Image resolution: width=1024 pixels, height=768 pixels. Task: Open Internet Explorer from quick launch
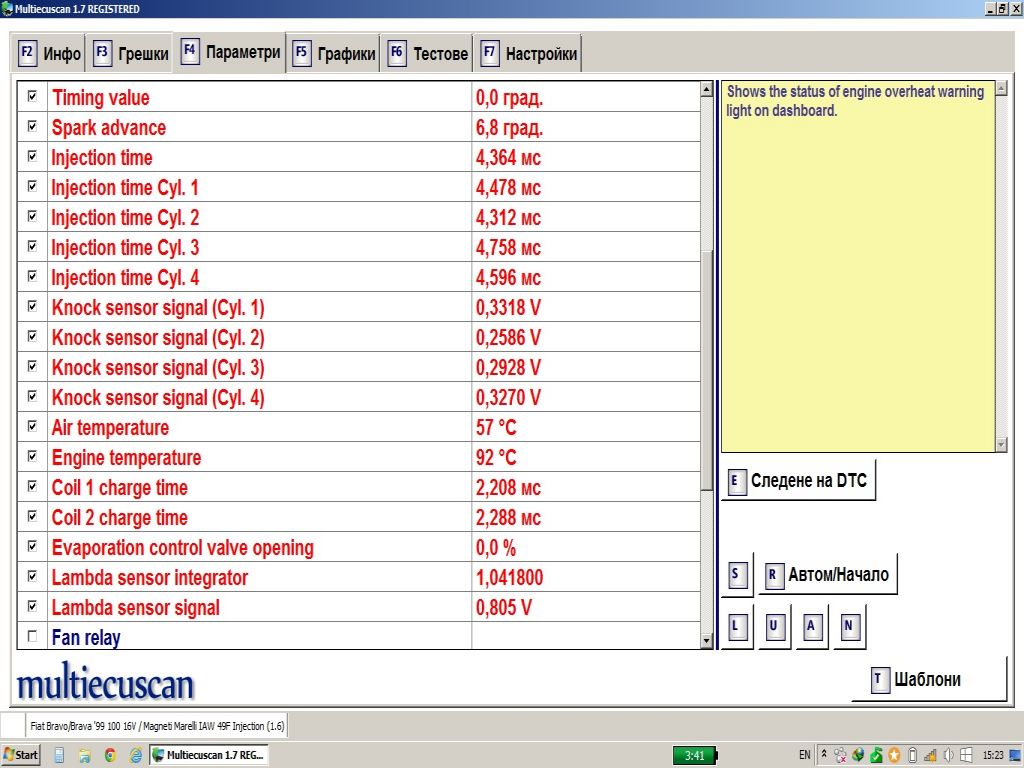135,755
